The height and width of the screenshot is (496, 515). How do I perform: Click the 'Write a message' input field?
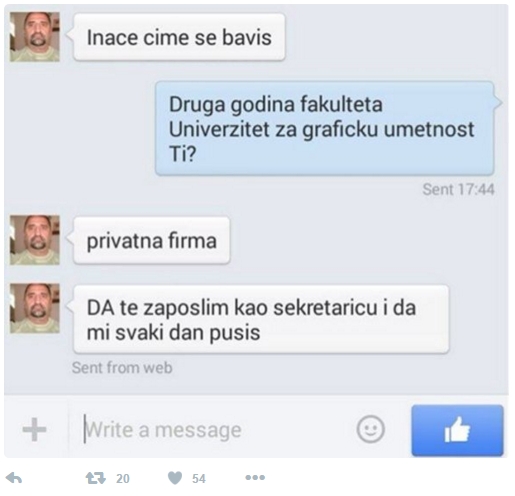(x=213, y=430)
